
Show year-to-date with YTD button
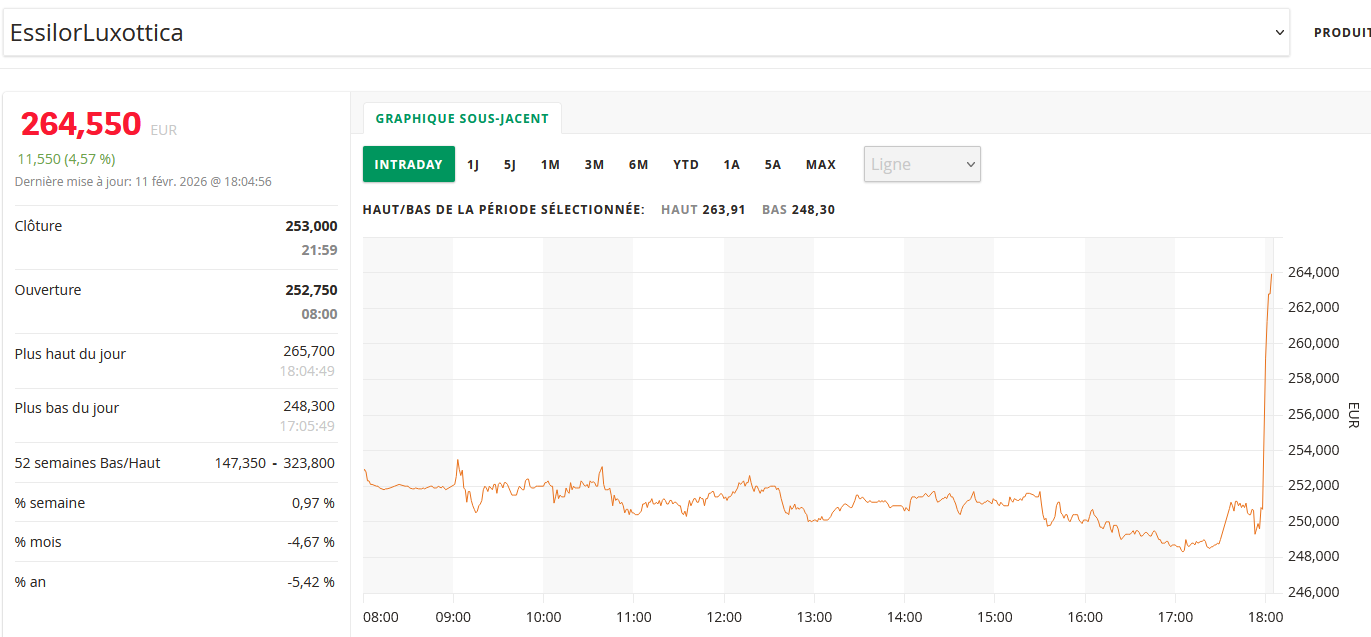(686, 165)
